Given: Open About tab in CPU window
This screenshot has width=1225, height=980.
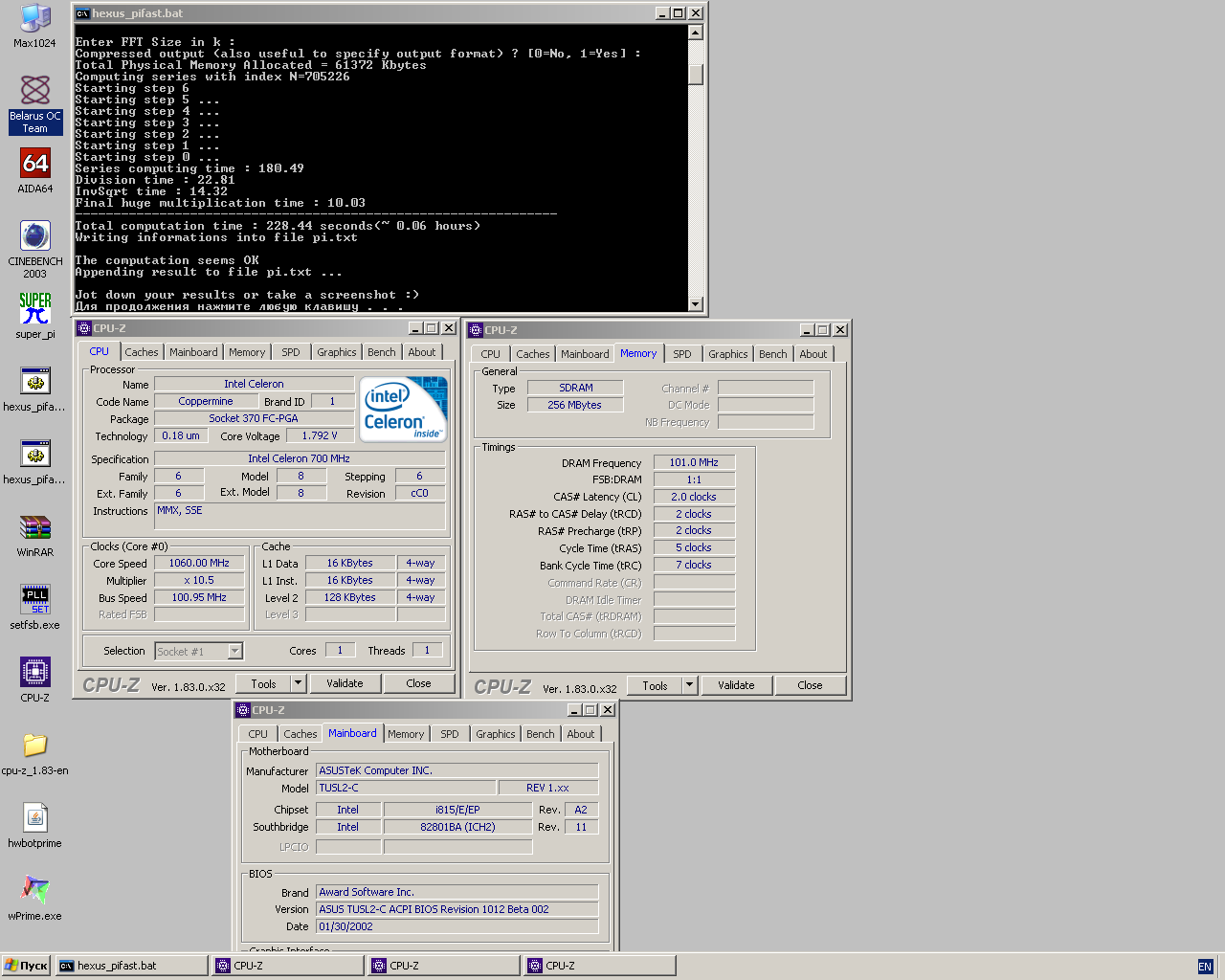Looking at the screenshot, I should (422, 352).
